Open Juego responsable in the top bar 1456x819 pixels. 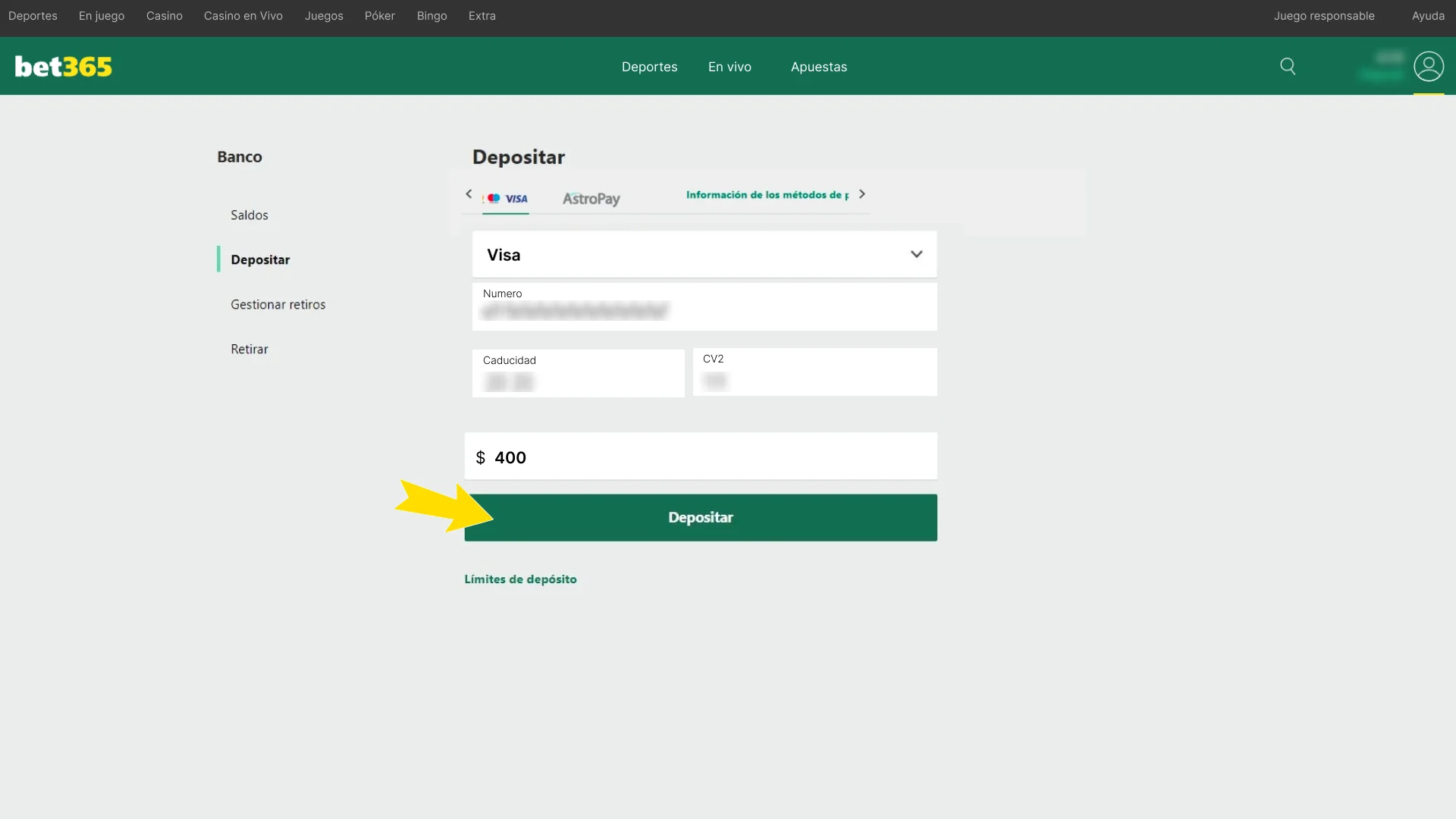(1325, 15)
